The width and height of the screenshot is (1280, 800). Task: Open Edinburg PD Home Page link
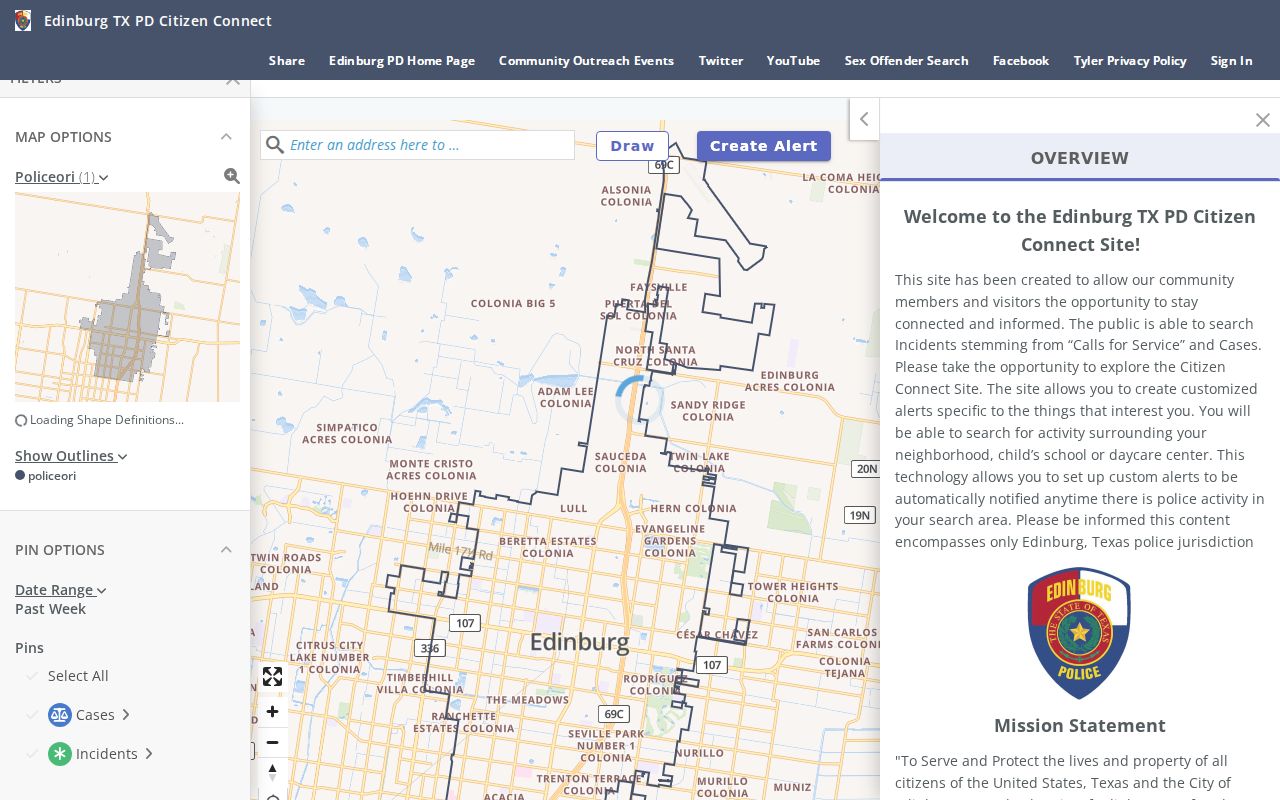click(402, 61)
